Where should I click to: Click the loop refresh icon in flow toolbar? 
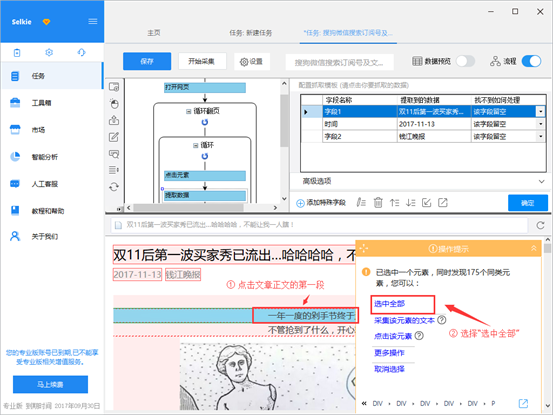click(x=114, y=187)
